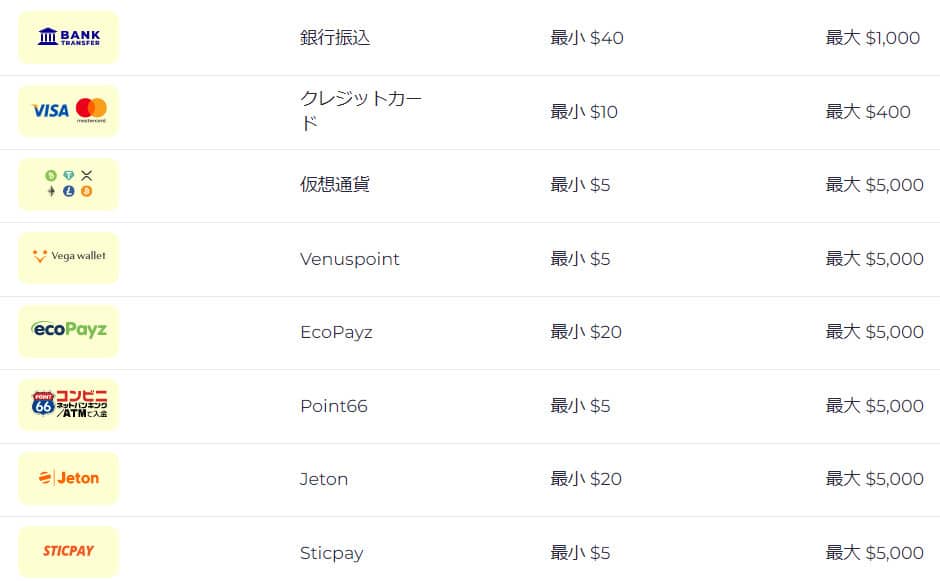Choose the ecoPayz logo
The image size is (940, 581).
tap(68, 331)
